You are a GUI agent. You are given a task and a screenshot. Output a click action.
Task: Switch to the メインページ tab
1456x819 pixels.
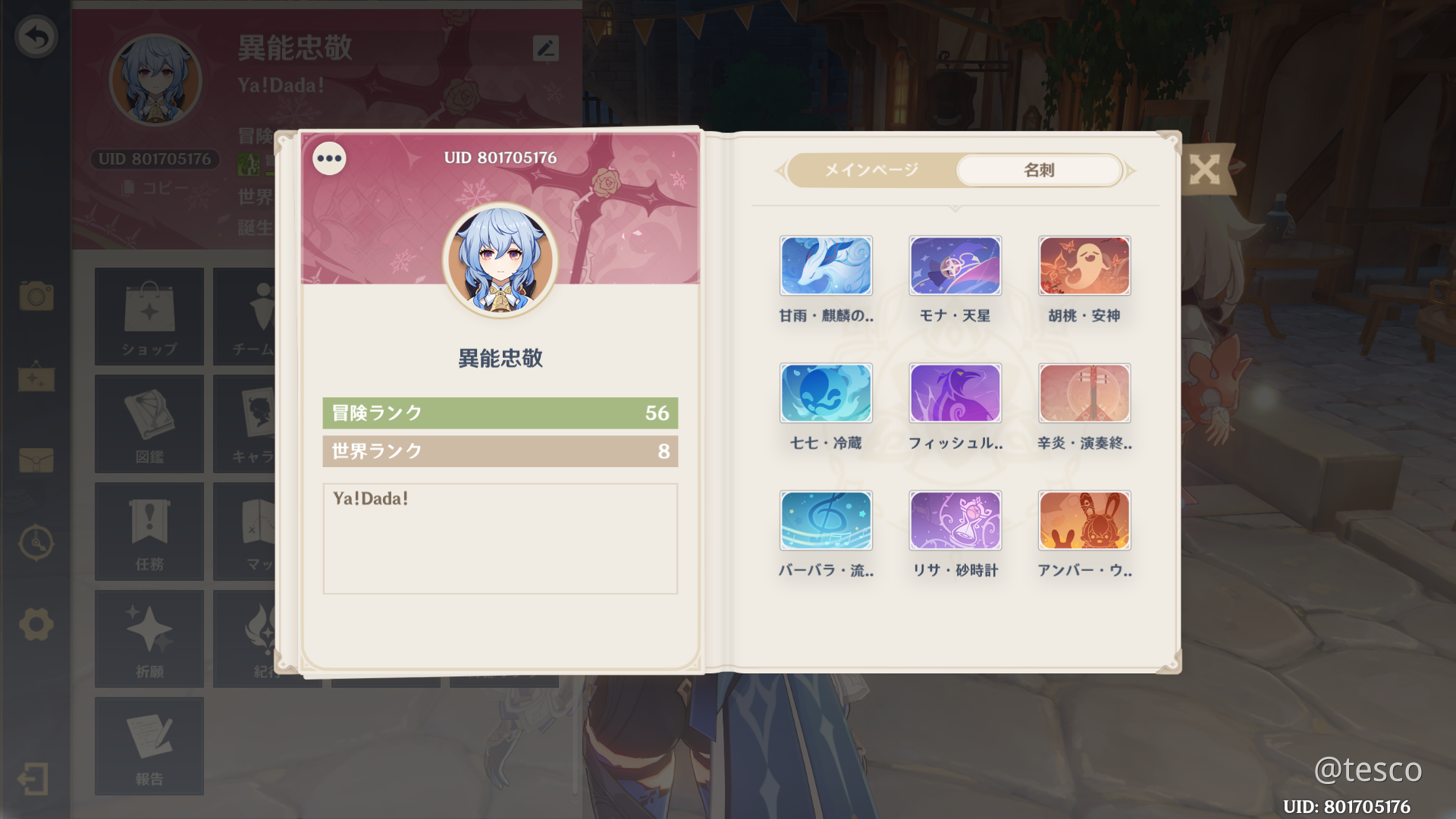click(871, 170)
